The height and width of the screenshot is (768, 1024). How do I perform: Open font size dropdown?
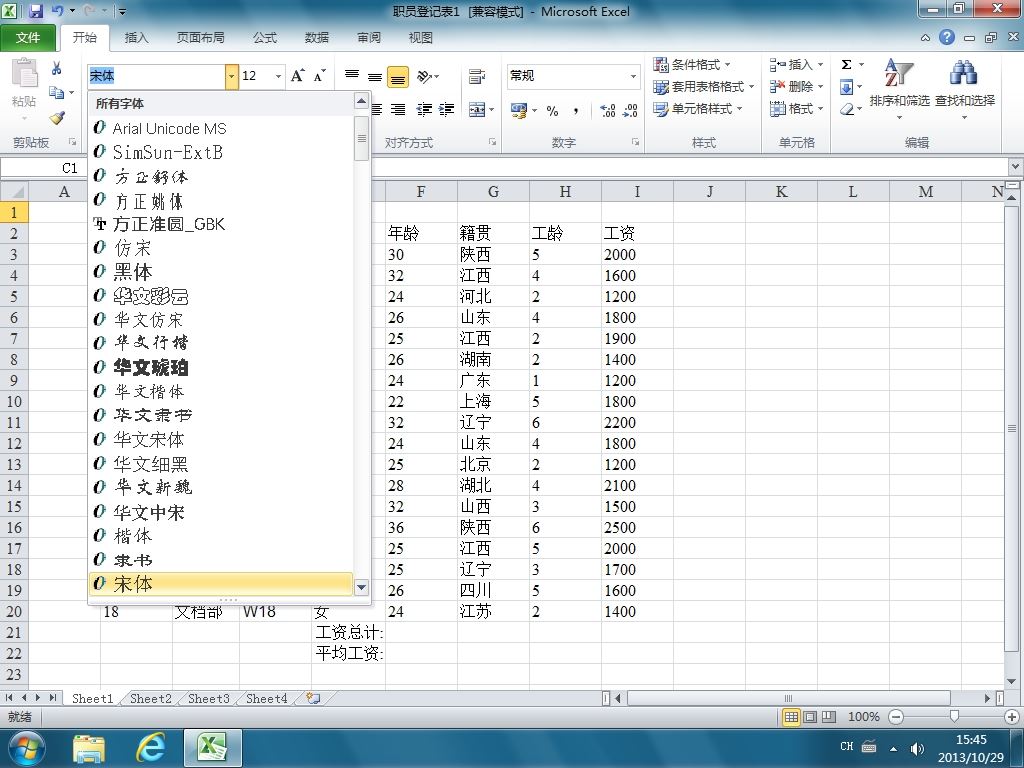point(279,76)
